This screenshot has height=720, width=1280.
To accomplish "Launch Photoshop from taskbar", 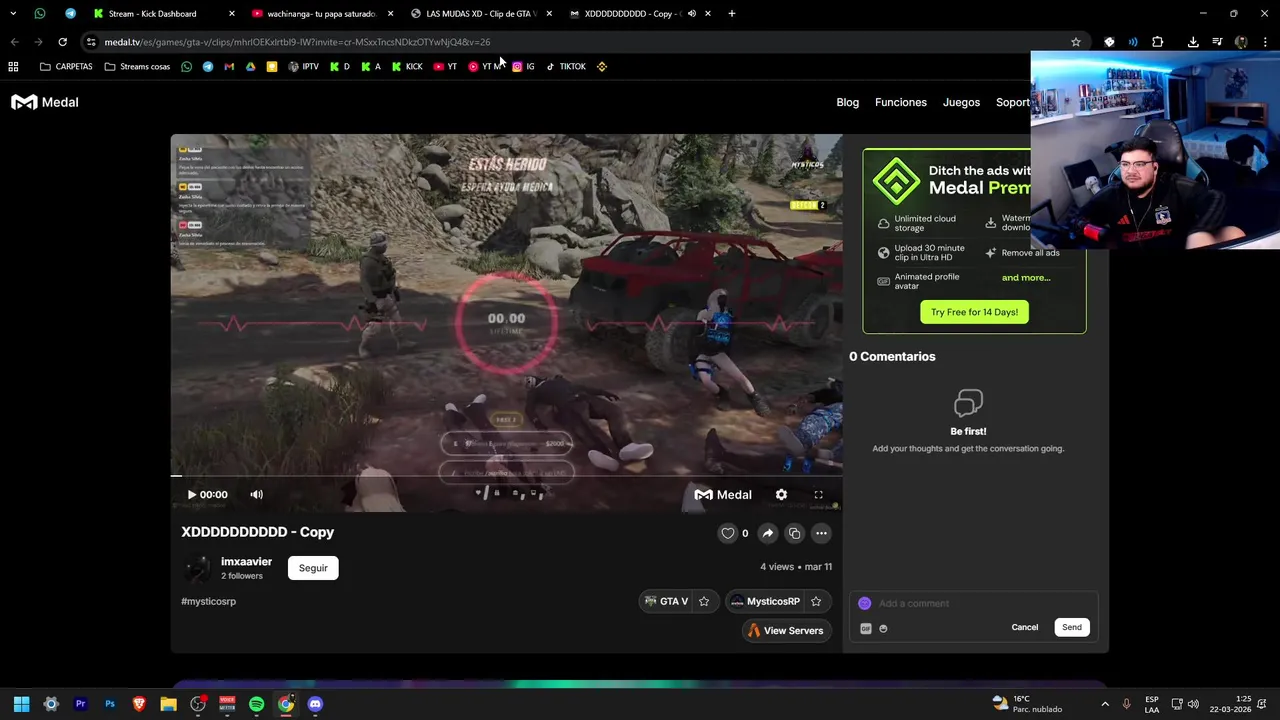I will (x=110, y=704).
